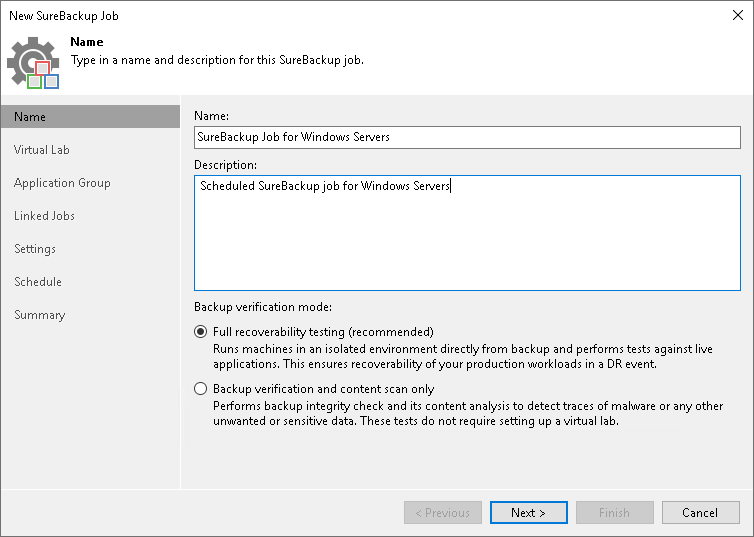Click text 'Runs machines in an isolated environment'
This screenshot has height=537, width=754.
click(463, 356)
